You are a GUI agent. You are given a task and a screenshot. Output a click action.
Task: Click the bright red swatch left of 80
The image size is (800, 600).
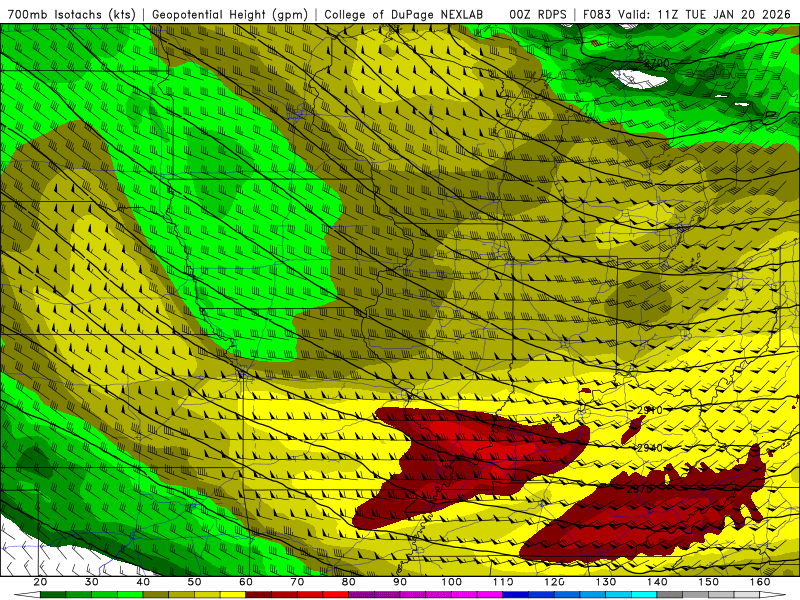click(x=336, y=595)
